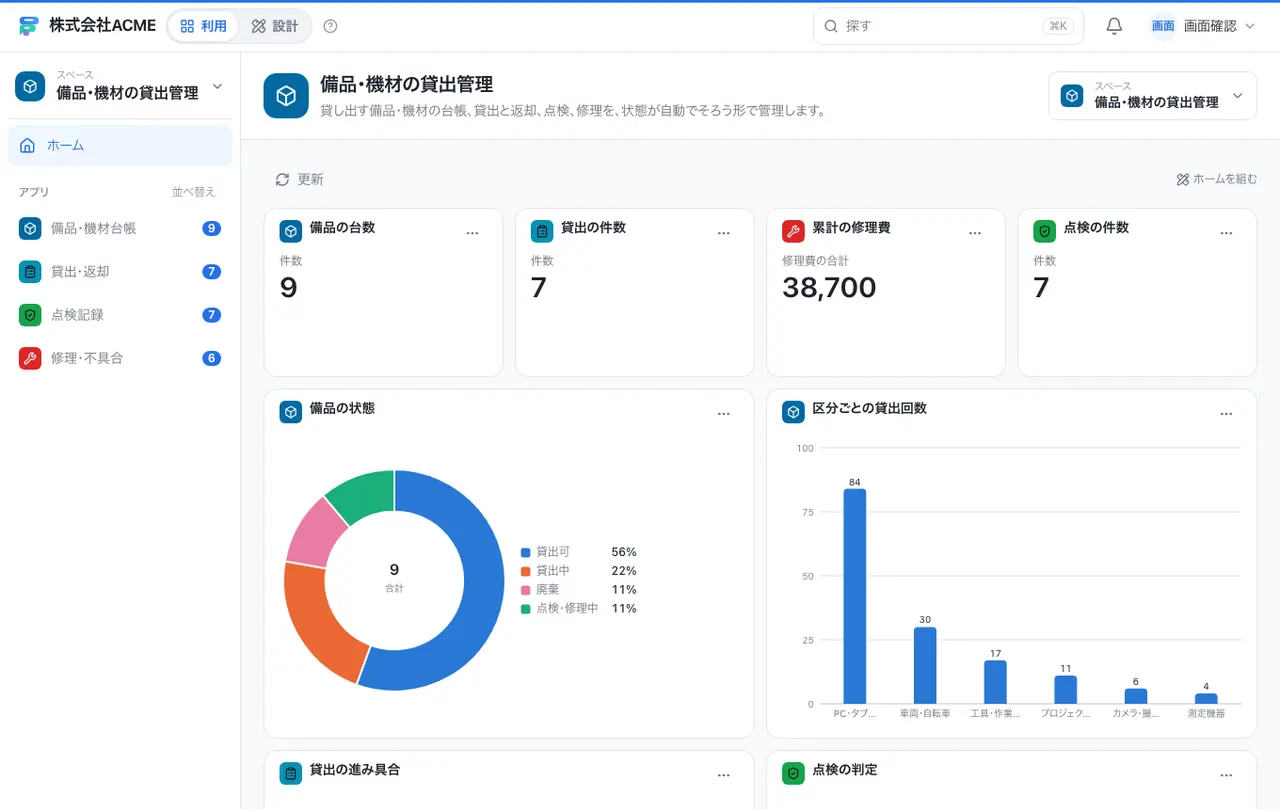The height and width of the screenshot is (809, 1280).
Task: Switch to 利用 mode
Action: pyautogui.click(x=203, y=26)
